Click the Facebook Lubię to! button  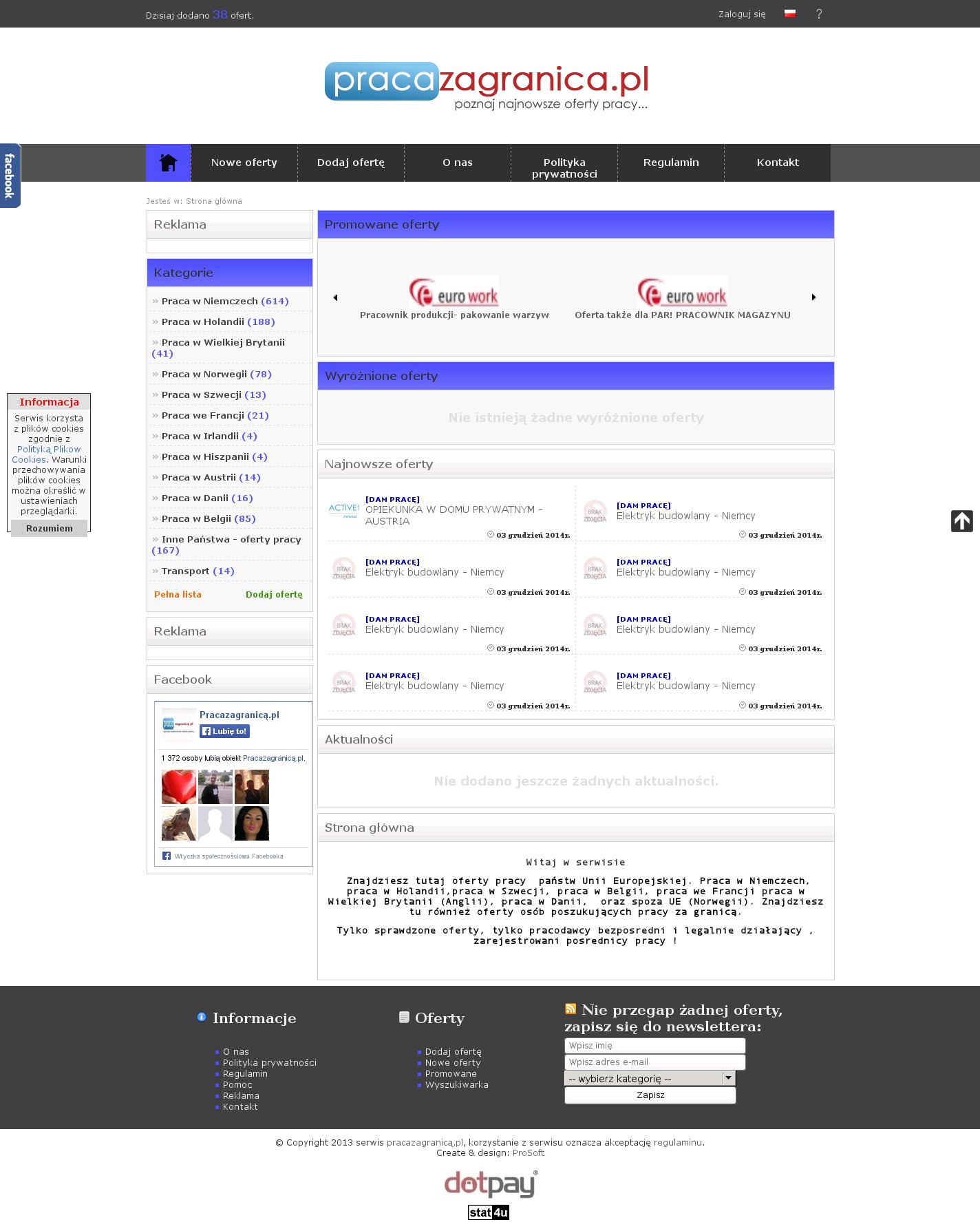click(224, 731)
